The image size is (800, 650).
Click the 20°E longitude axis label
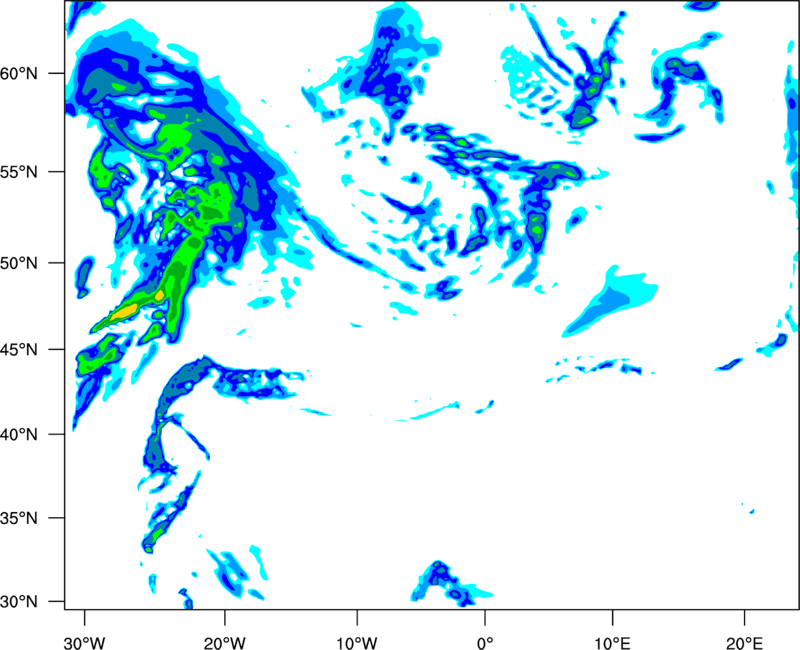click(x=744, y=642)
